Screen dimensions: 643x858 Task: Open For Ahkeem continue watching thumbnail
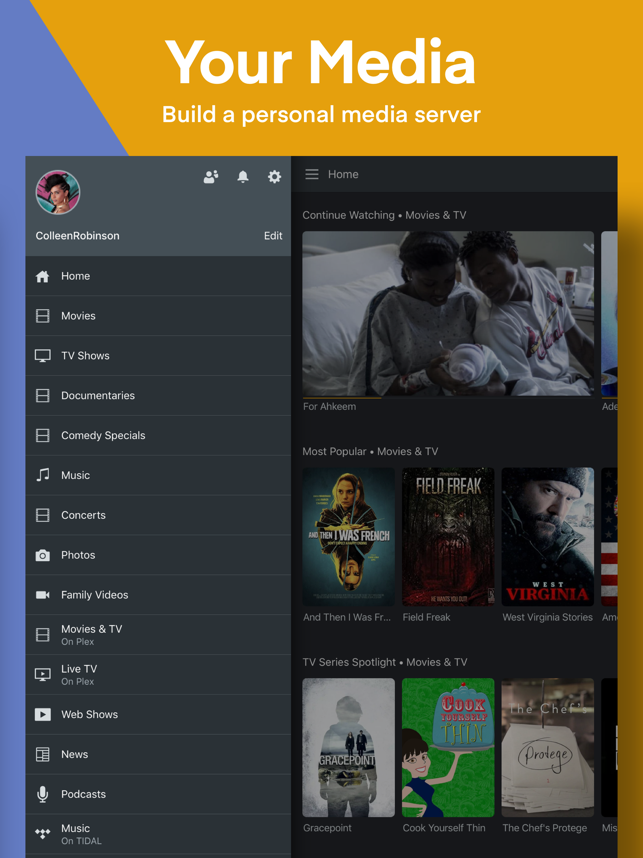pyautogui.click(x=448, y=314)
